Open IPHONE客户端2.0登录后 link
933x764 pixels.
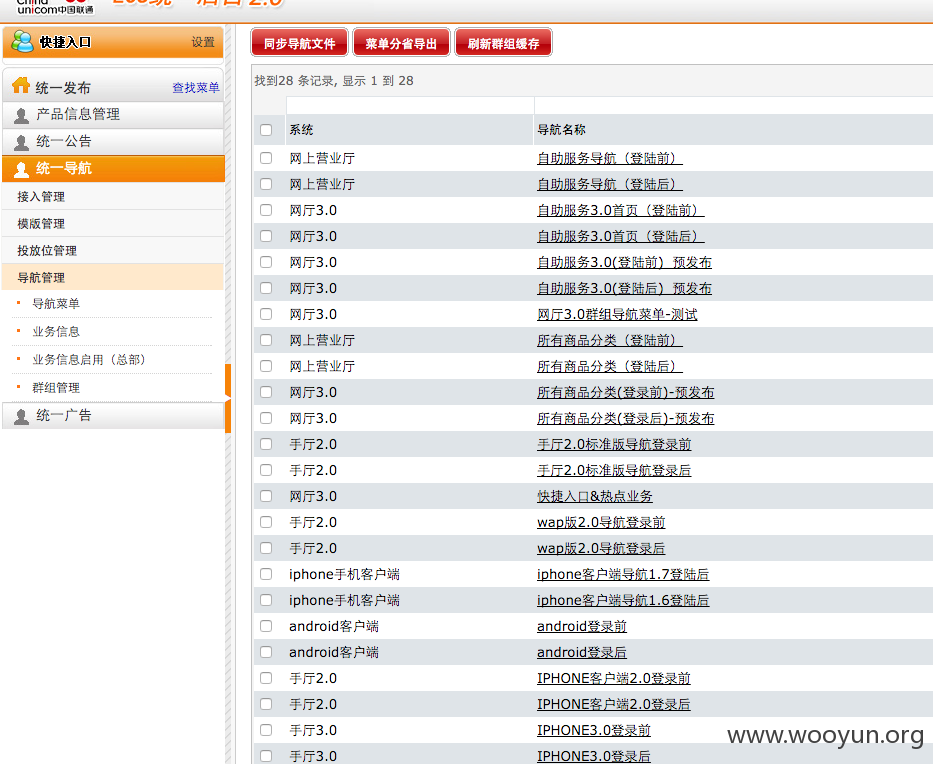click(x=613, y=704)
